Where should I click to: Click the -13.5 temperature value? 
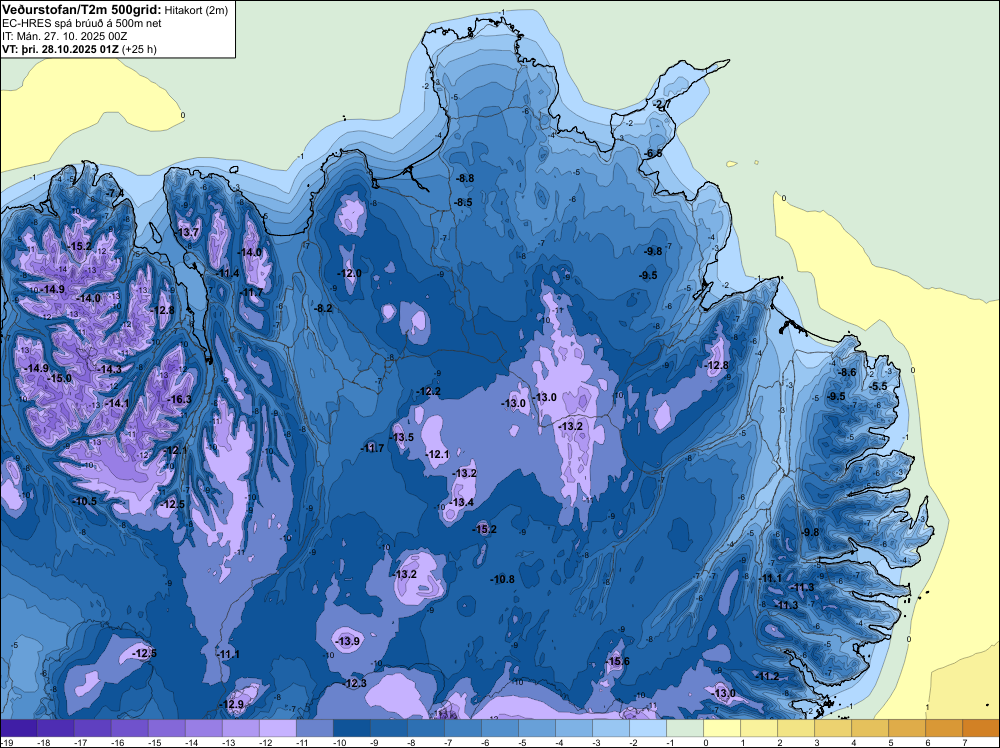pos(402,437)
